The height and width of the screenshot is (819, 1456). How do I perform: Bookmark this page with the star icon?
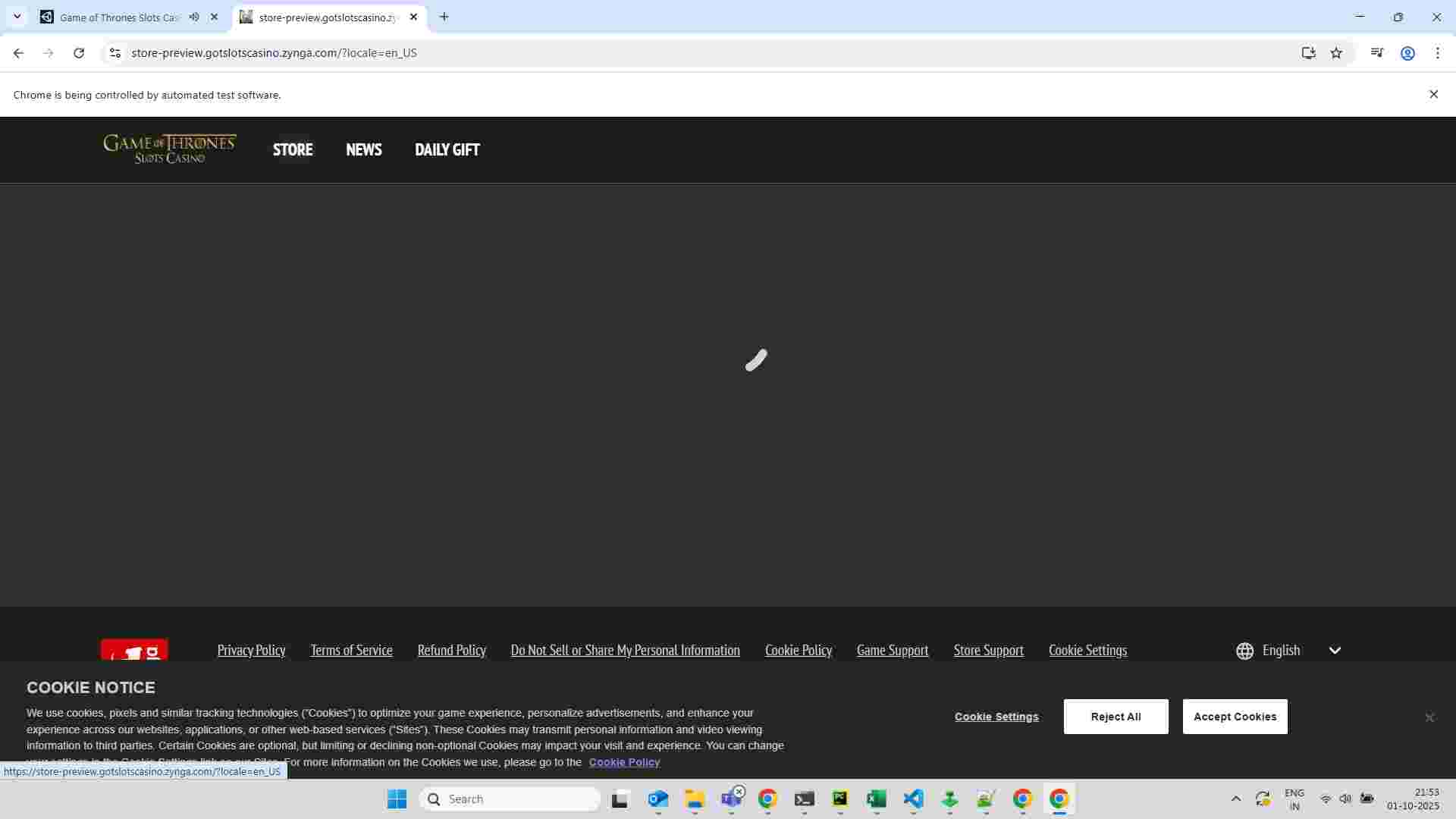[x=1336, y=53]
